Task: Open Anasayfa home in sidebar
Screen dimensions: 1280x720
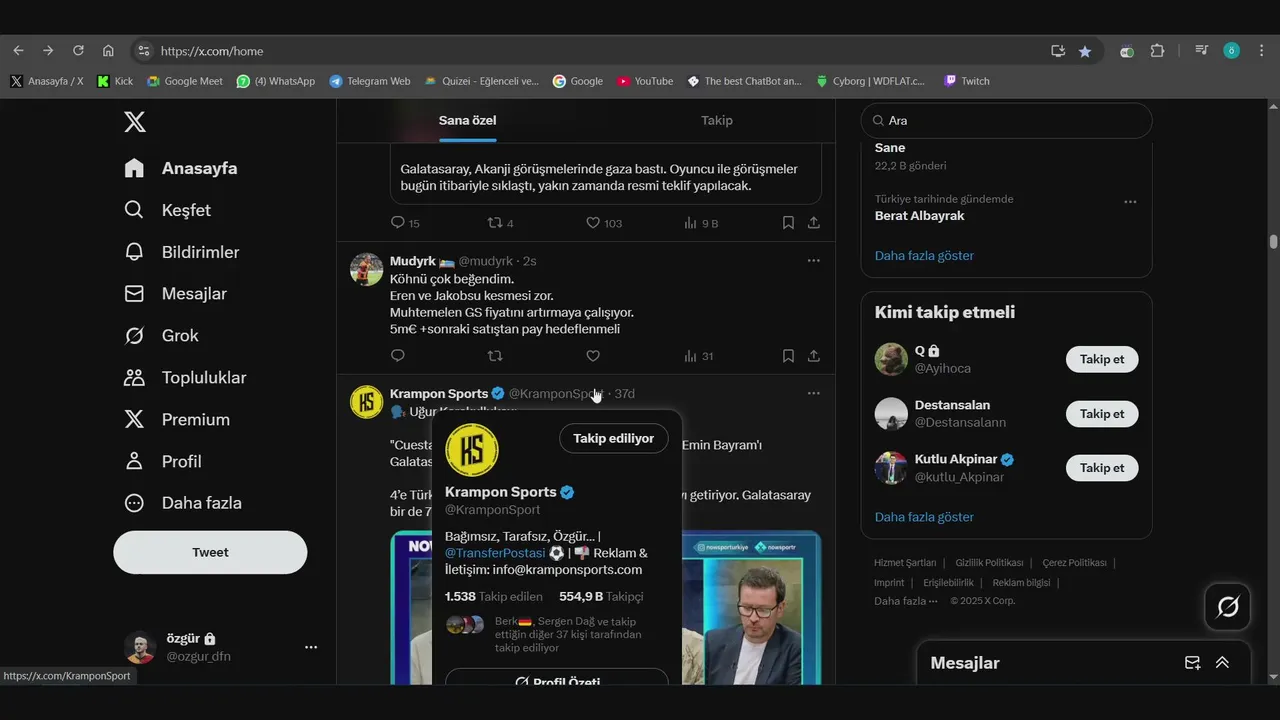Action: [181, 168]
